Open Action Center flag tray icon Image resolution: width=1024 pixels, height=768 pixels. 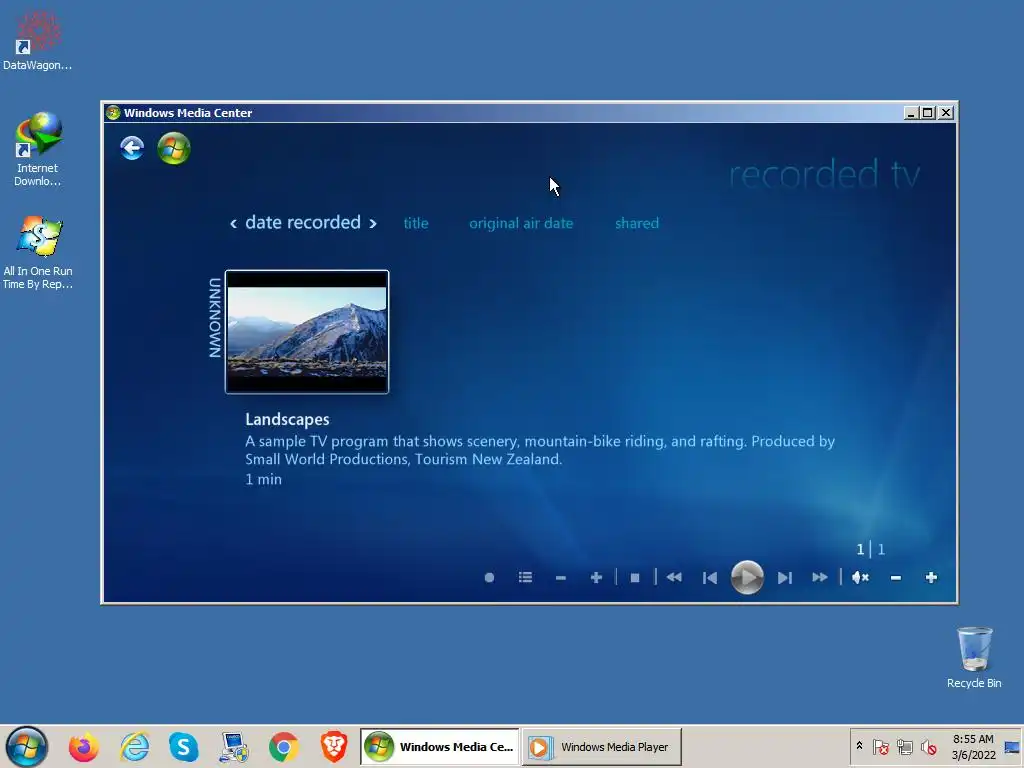pos(880,746)
